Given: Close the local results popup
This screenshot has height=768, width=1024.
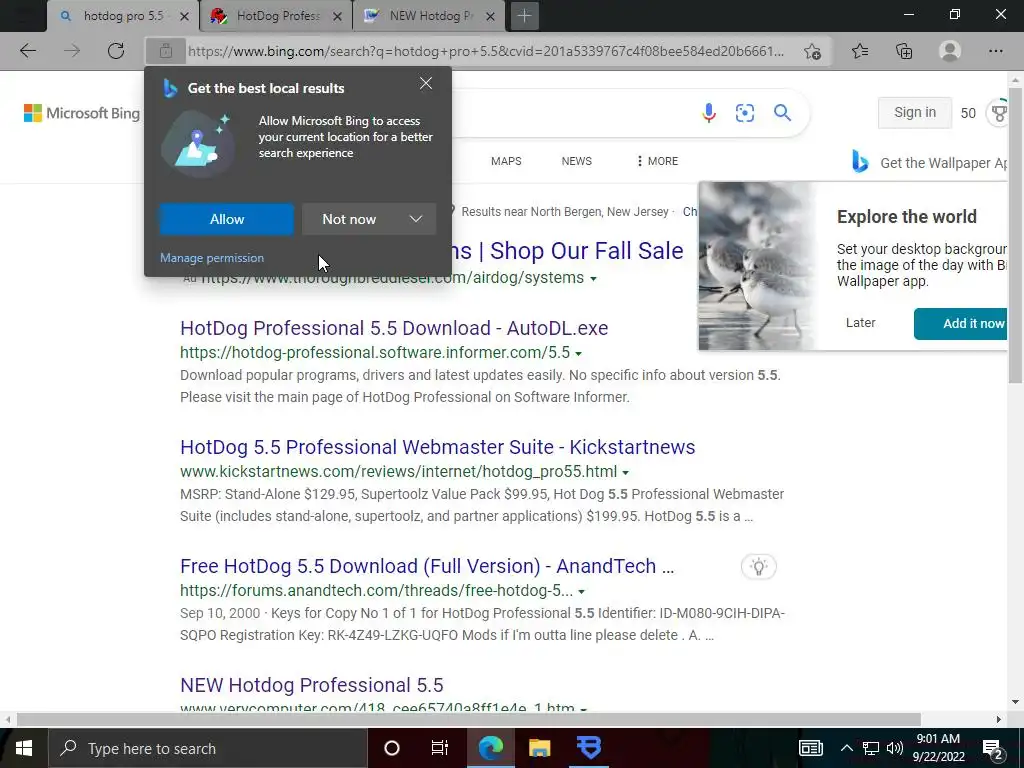Looking at the screenshot, I should click(x=426, y=84).
